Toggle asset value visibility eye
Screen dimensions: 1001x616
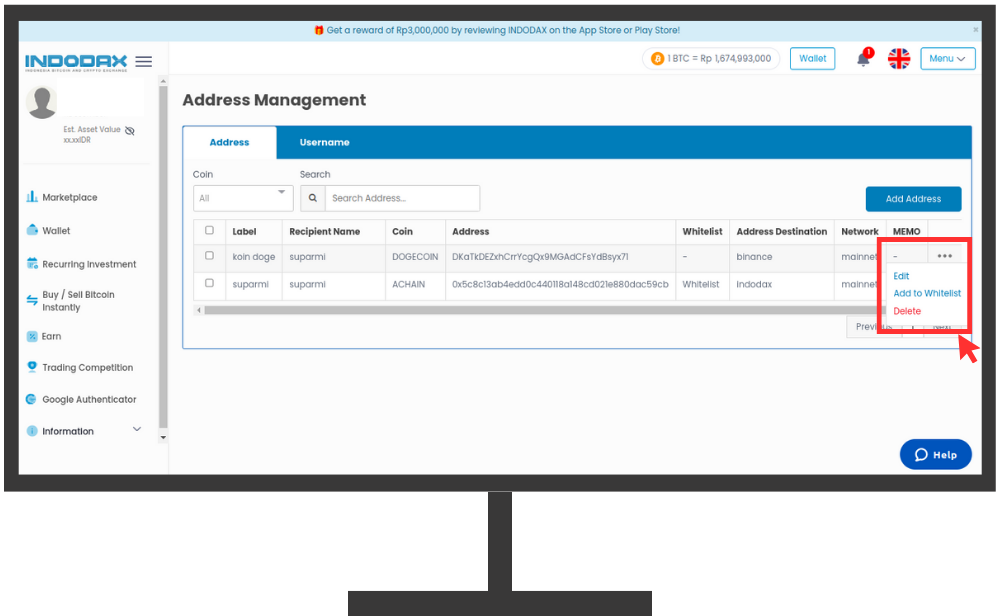(x=130, y=131)
